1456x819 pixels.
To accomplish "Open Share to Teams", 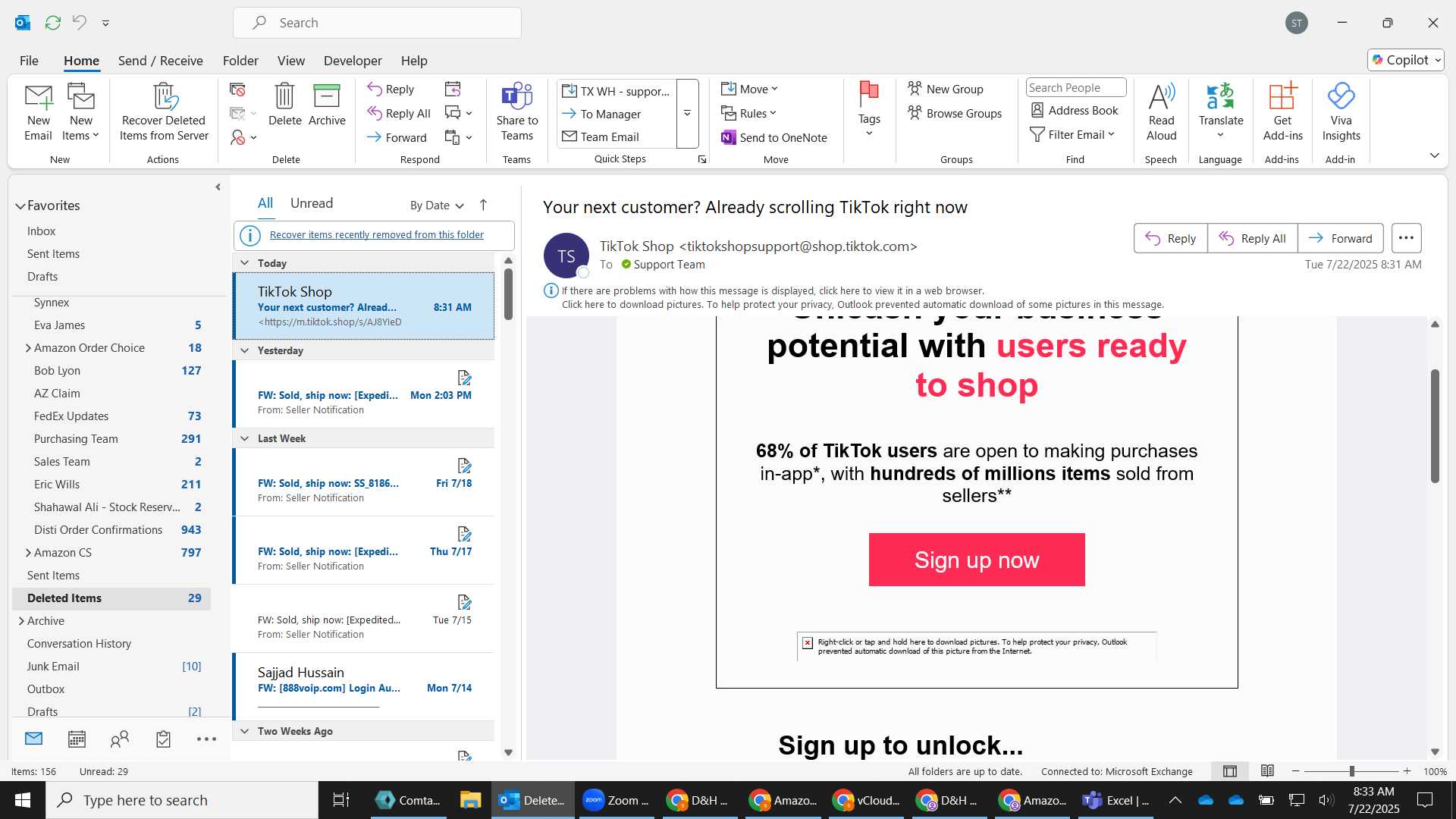I will 517,111.
